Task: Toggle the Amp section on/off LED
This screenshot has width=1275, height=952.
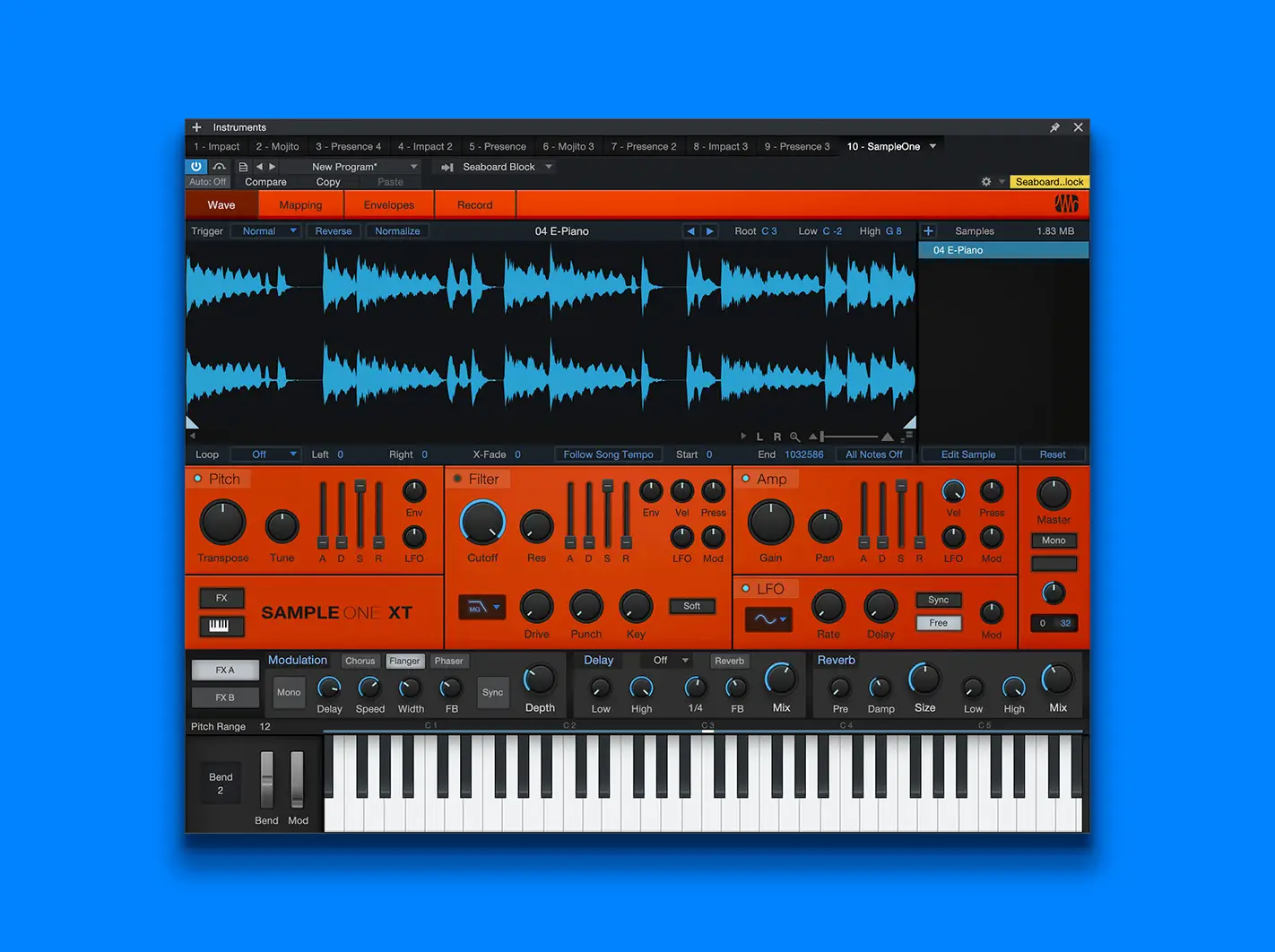Action: pyautogui.click(x=745, y=479)
